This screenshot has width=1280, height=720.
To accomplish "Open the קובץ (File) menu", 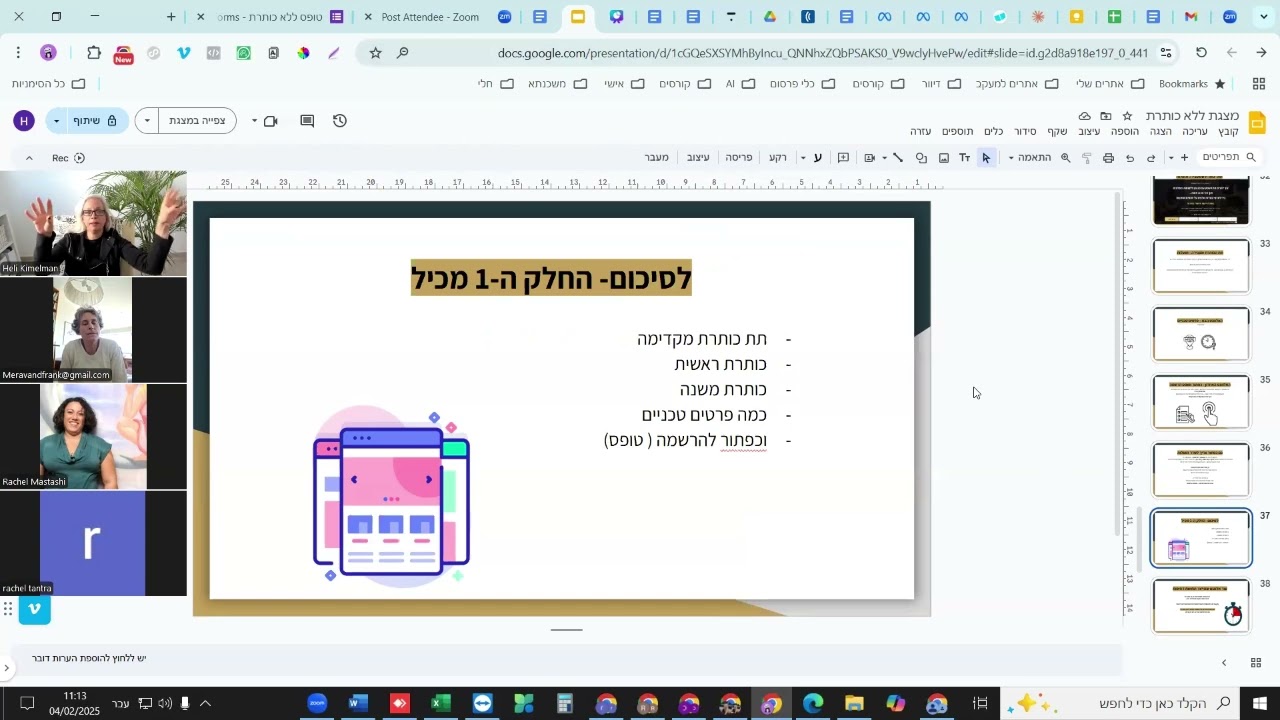I will tap(1228, 132).
